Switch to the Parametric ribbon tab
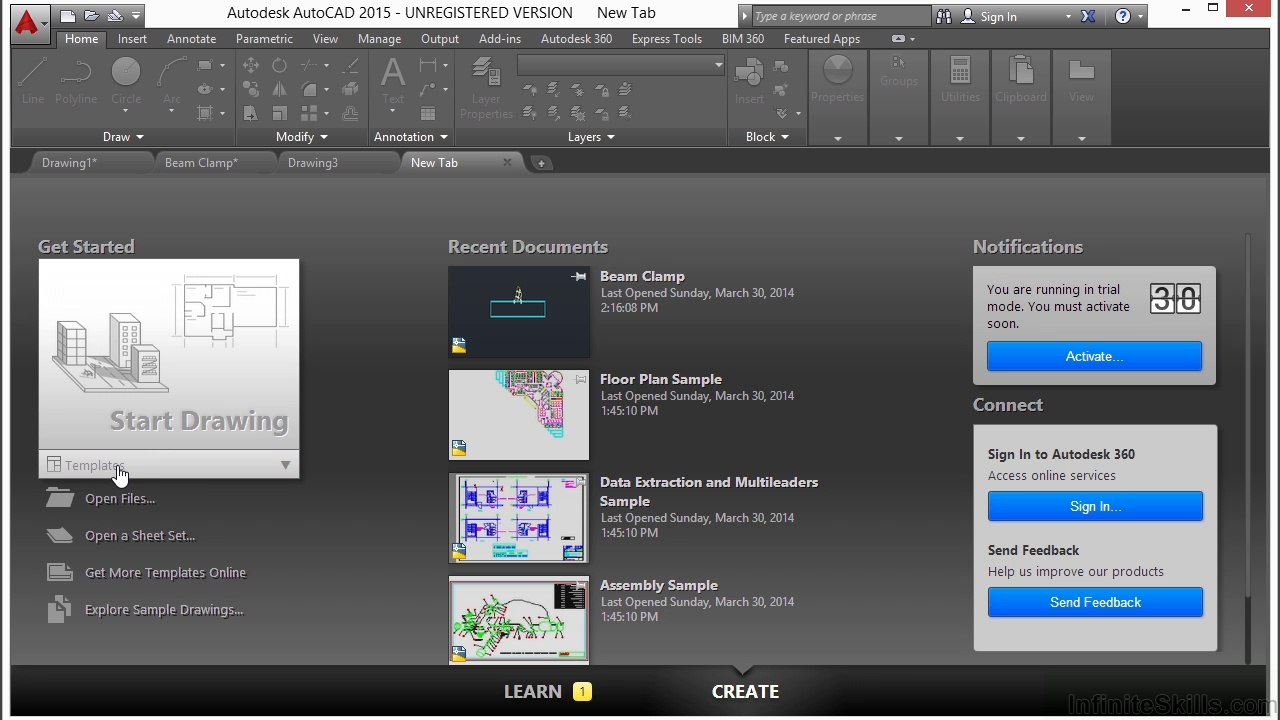This screenshot has width=1280, height=720. pos(264,39)
